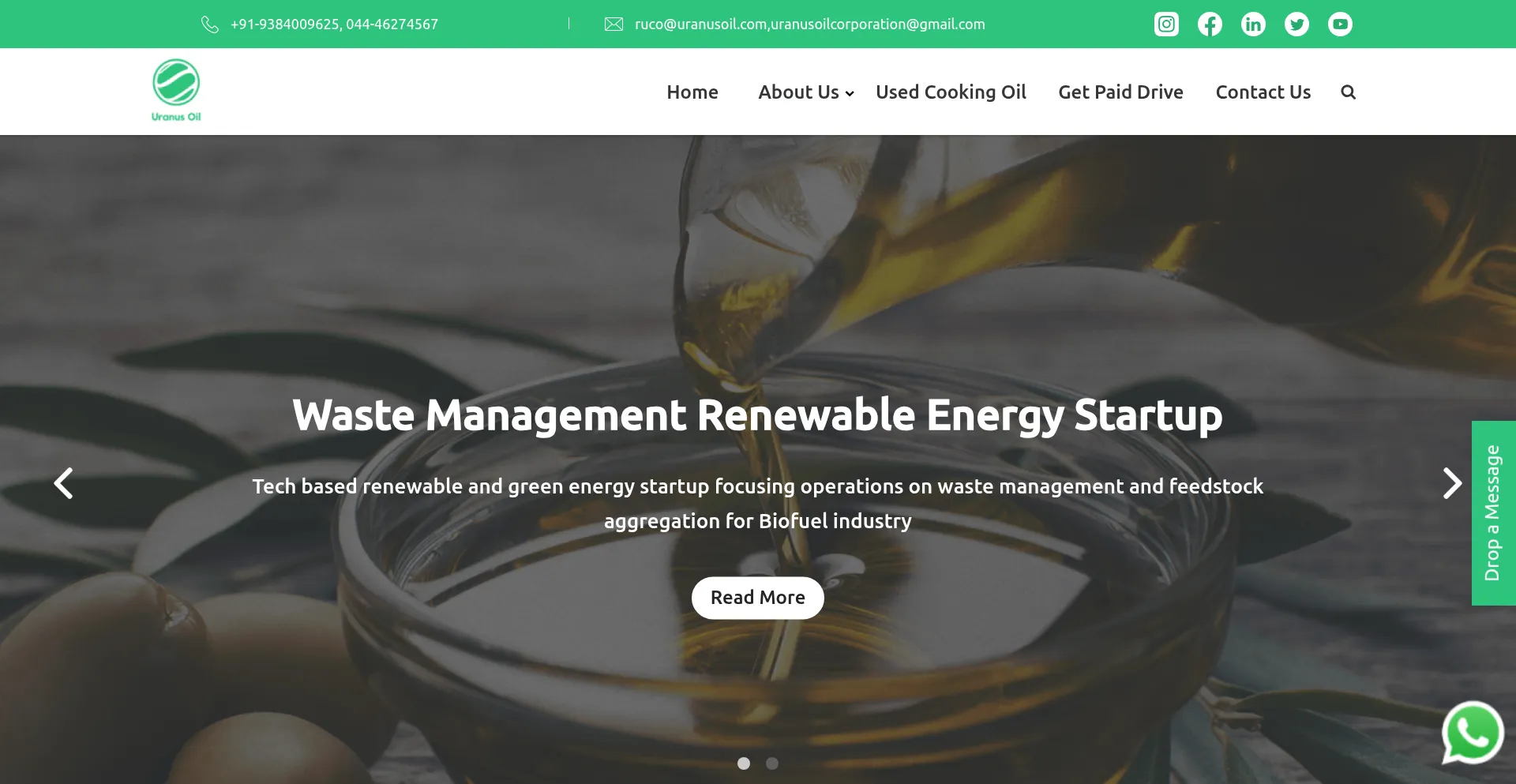This screenshot has height=784, width=1516.
Task: Open the Get Paid Drive page
Action: point(1120,92)
